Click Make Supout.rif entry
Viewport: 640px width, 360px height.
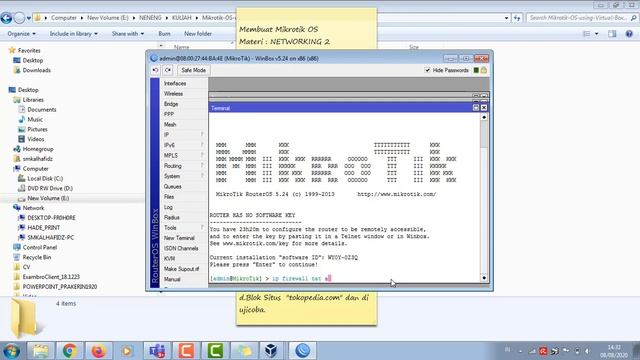click(182, 269)
